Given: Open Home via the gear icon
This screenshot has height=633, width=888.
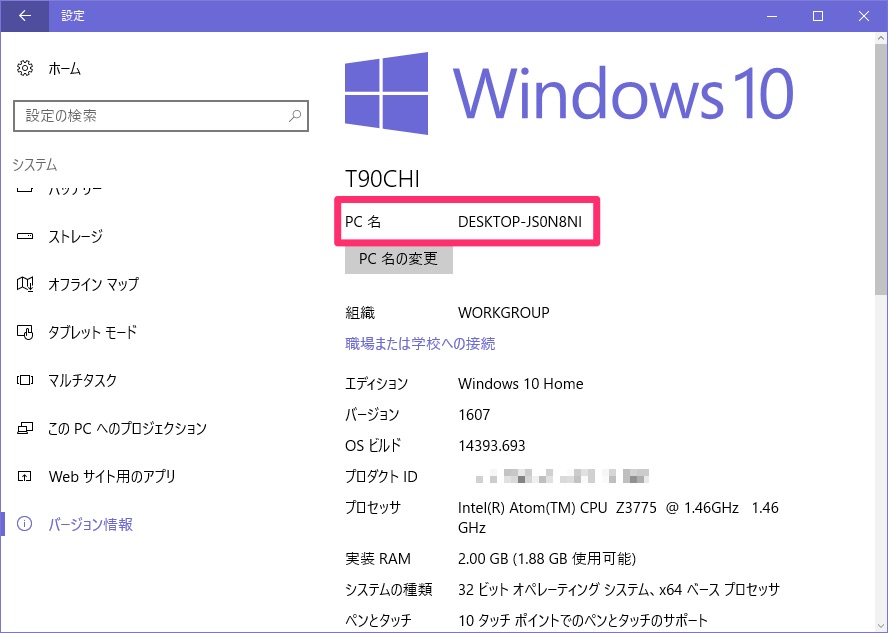Looking at the screenshot, I should (24, 69).
